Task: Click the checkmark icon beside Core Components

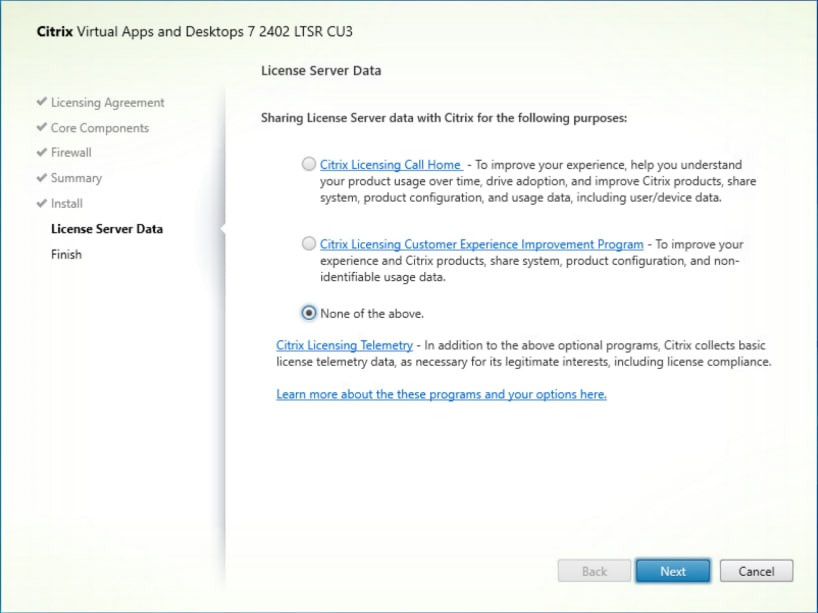Action: (x=42, y=127)
